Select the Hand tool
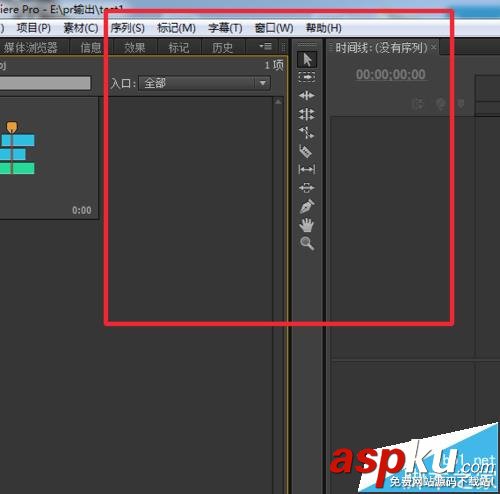The image size is (500, 494). (x=307, y=225)
